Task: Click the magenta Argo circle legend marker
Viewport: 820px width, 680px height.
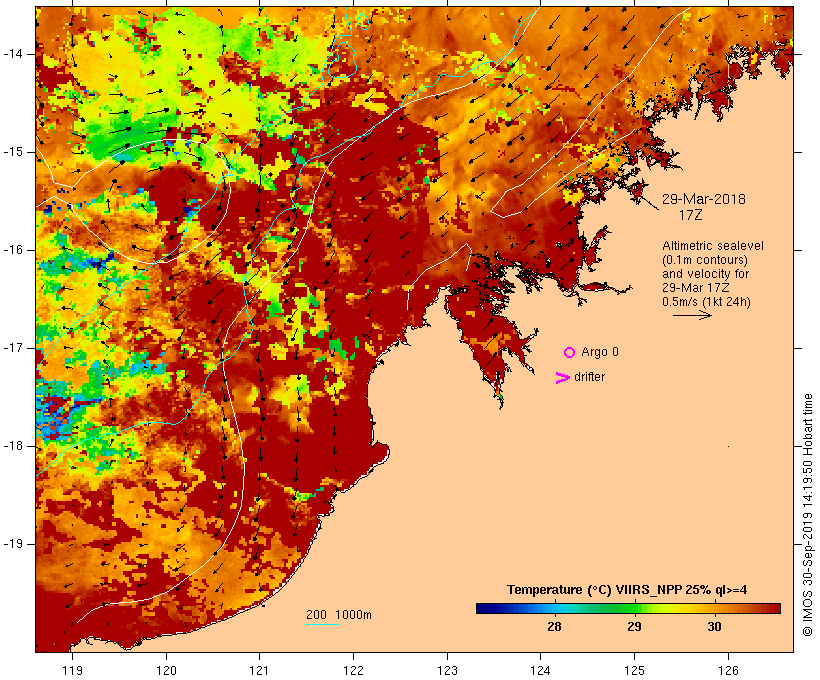Action: pyautogui.click(x=570, y=353)
